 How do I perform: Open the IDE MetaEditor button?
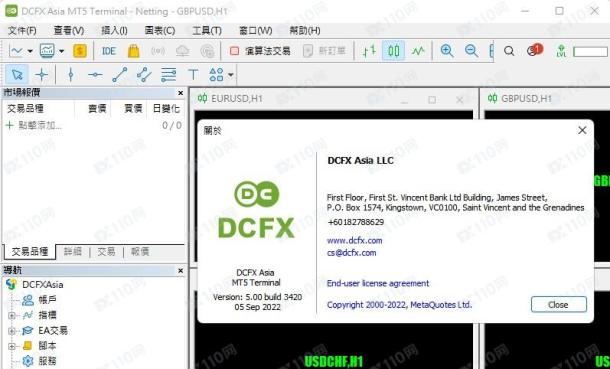[109, 51]
